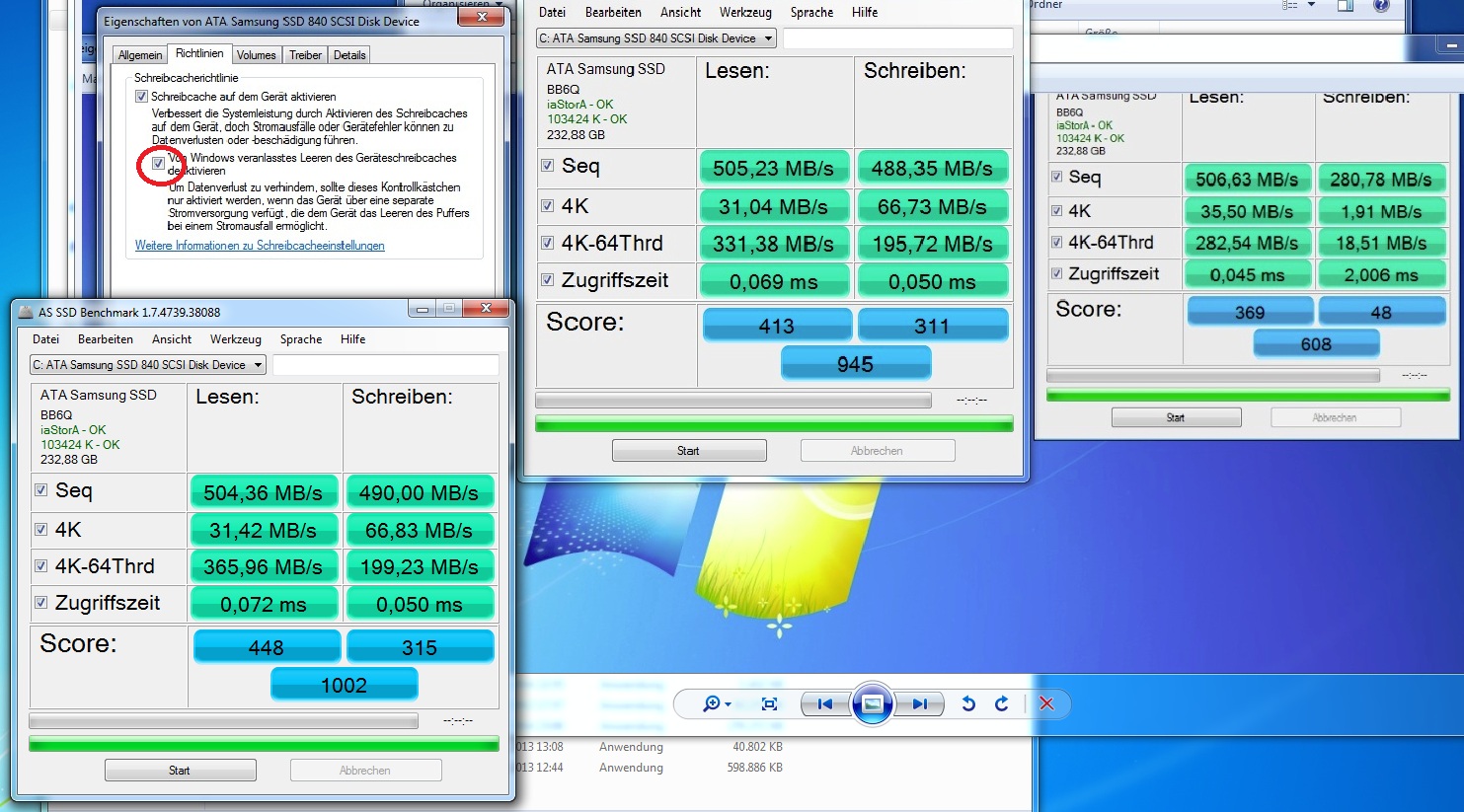Click green progress bar in score 608 window

1249,395
